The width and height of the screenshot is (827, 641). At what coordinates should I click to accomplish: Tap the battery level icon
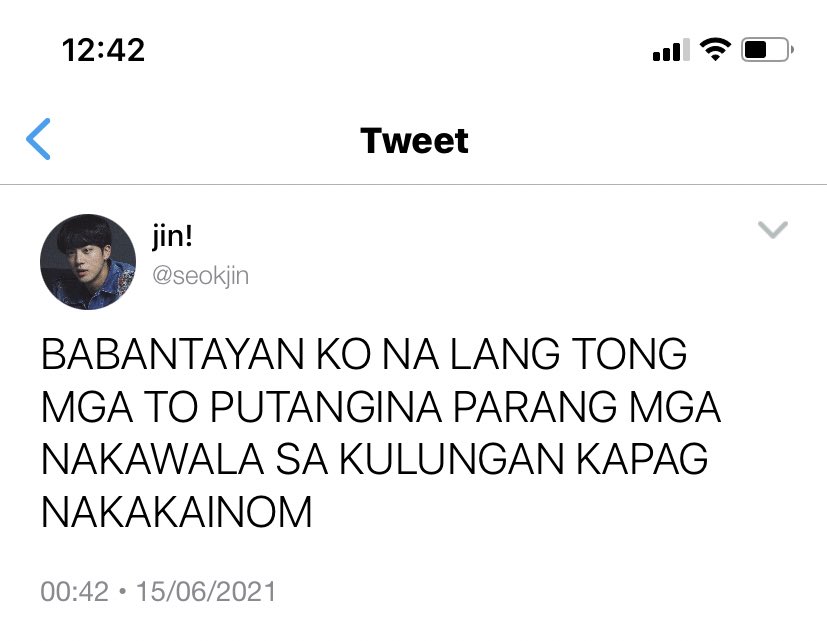pos(767,50)
